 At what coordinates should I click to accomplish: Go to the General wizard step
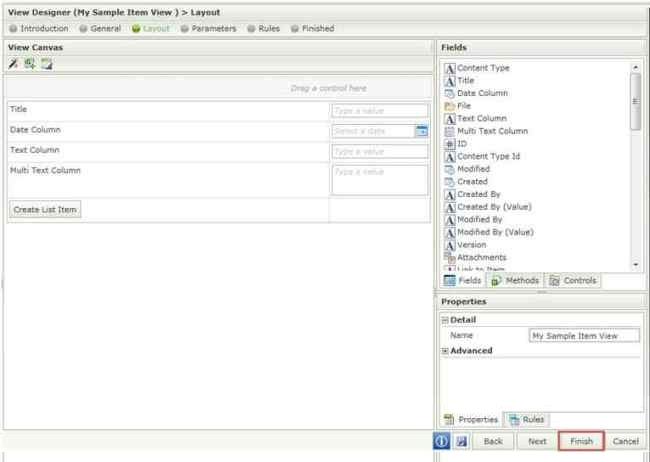point(100,29)
